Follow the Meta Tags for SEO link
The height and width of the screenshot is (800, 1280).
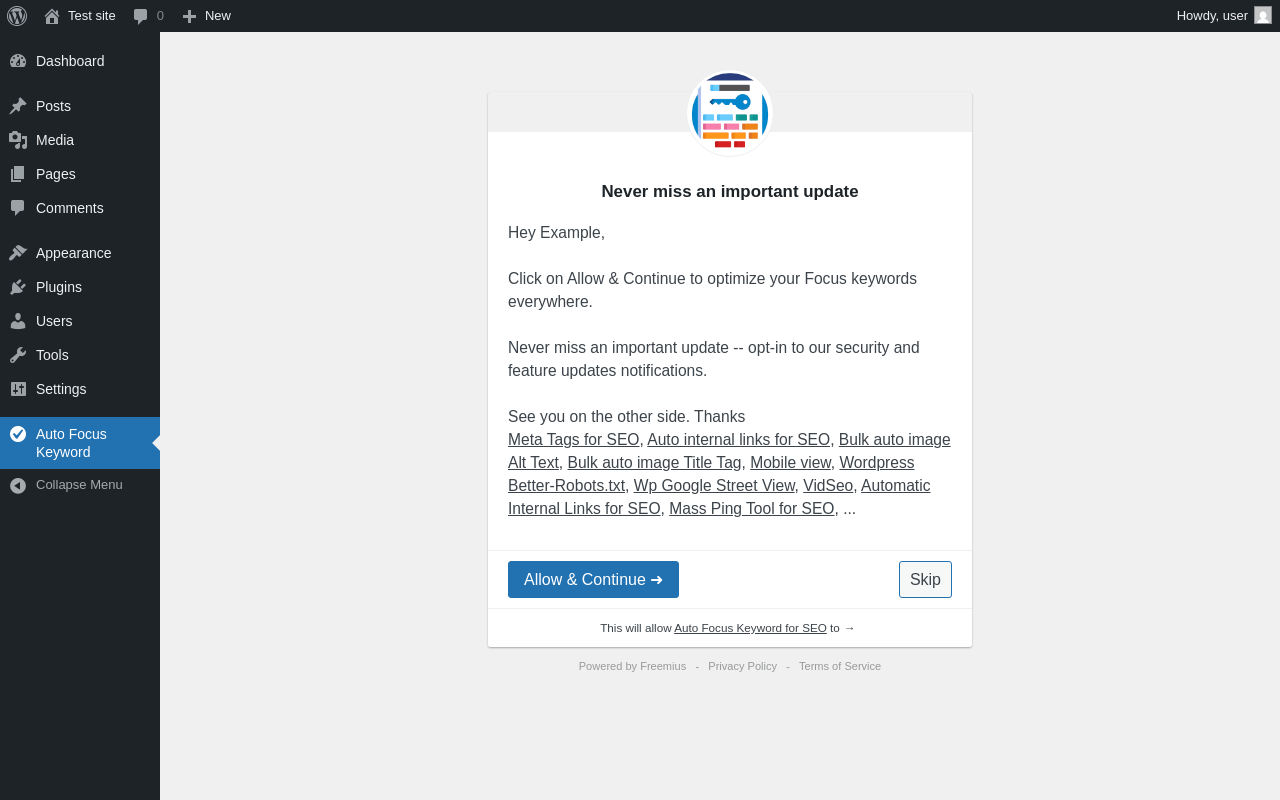tap(573, 439)
